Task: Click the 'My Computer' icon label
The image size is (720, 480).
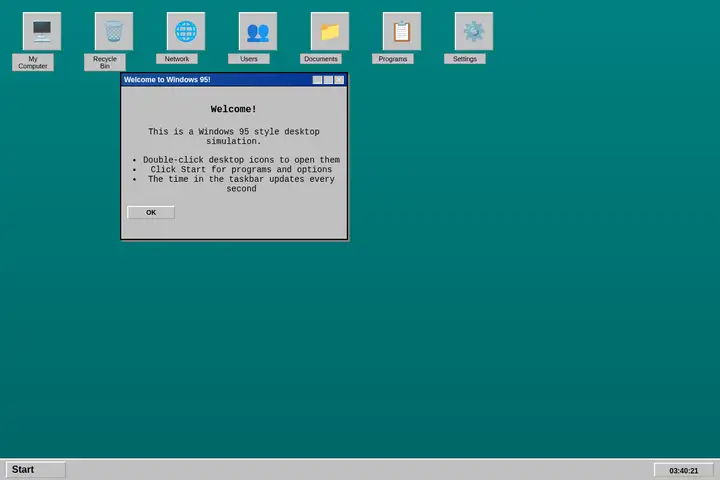Action: click(33, 62)
